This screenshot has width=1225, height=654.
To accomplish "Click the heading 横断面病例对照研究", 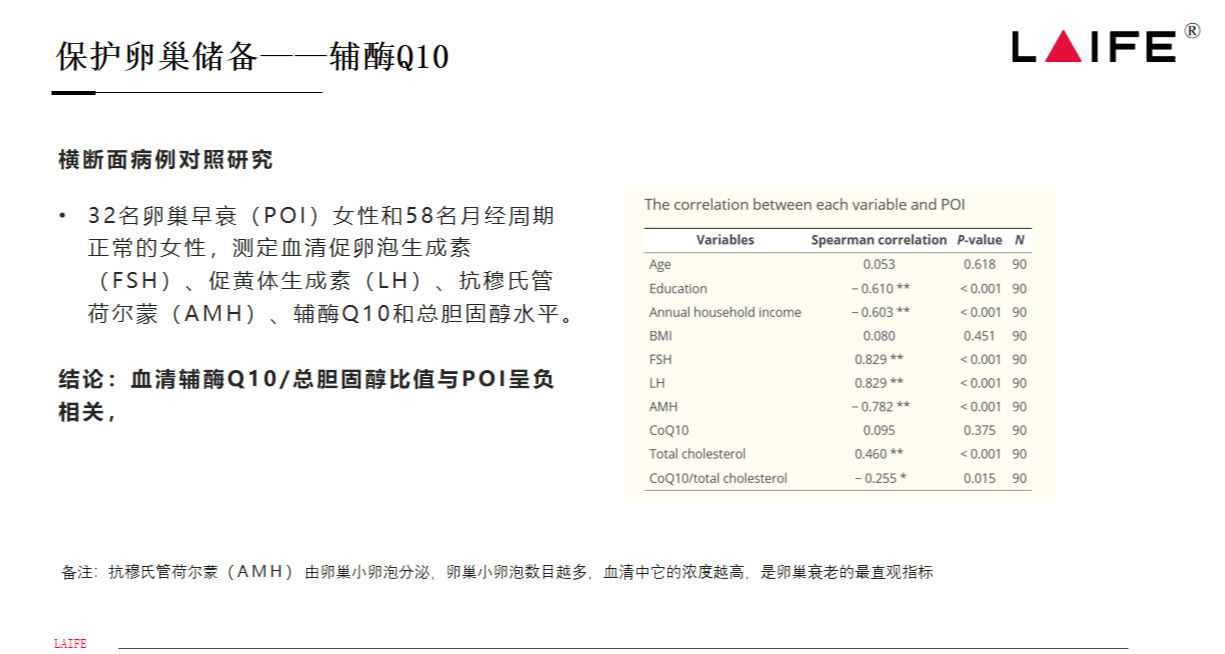I will click(166, 160).
